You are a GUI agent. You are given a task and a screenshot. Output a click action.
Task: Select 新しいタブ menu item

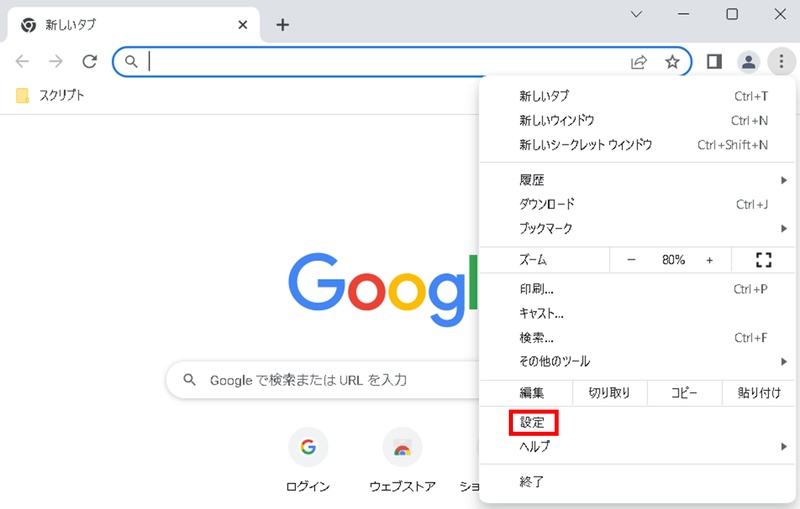coord(637,96)
